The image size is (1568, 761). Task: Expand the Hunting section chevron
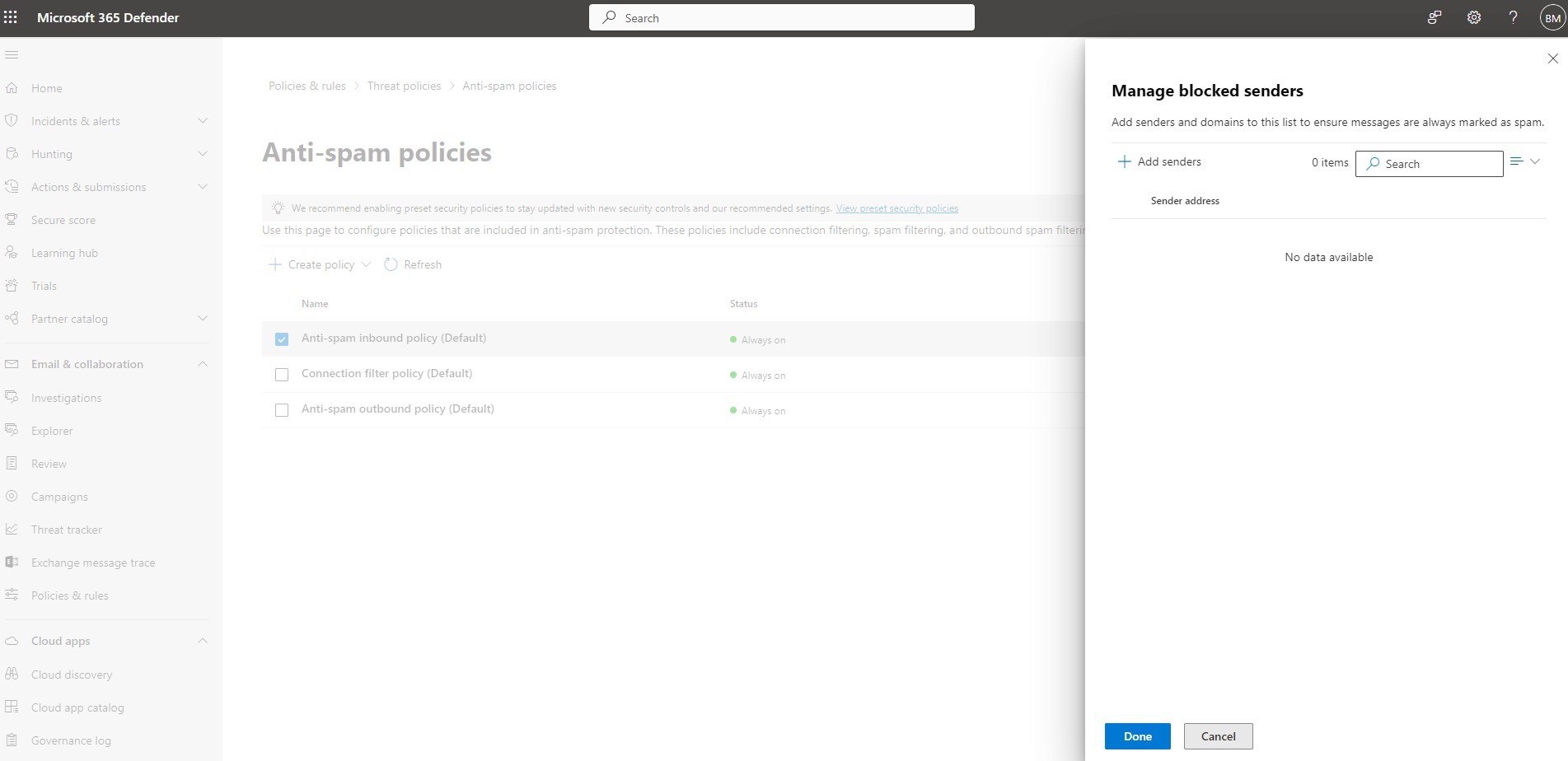coord(203,154)
